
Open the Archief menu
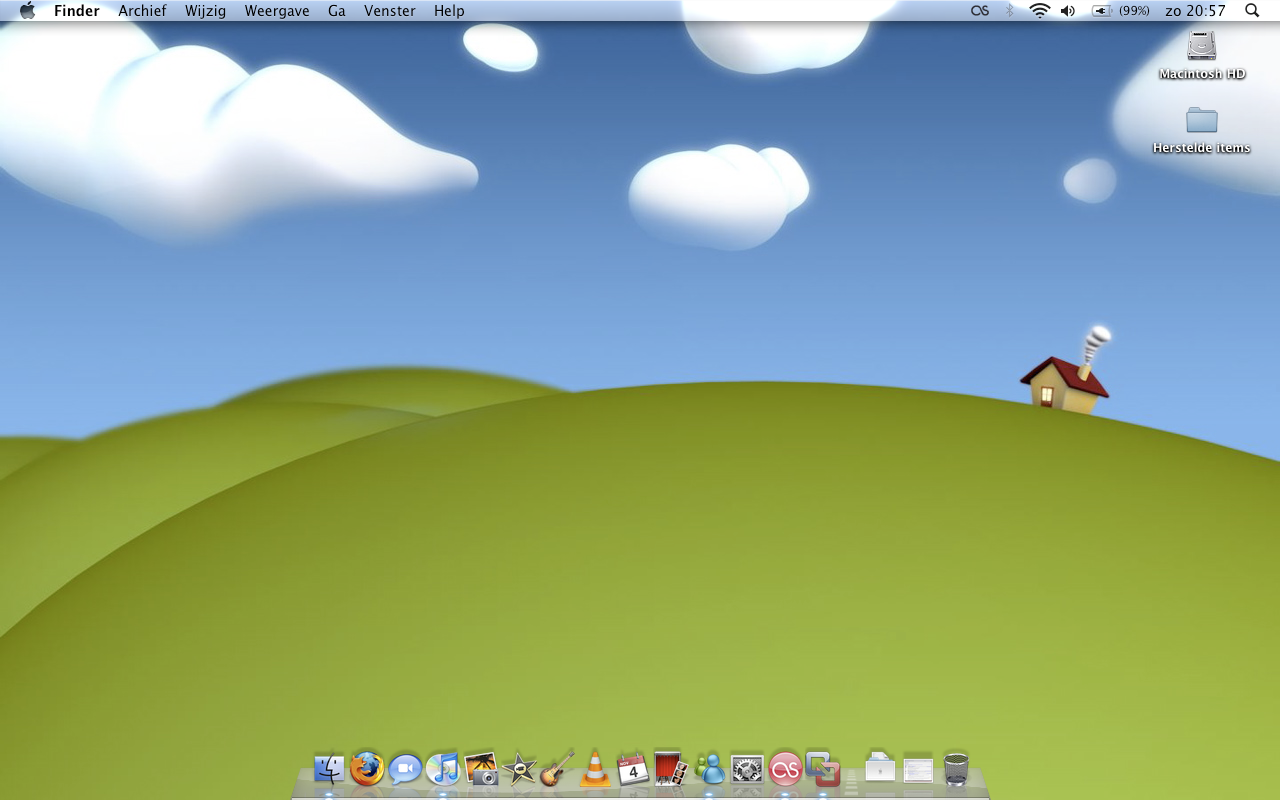coord(142,11)
